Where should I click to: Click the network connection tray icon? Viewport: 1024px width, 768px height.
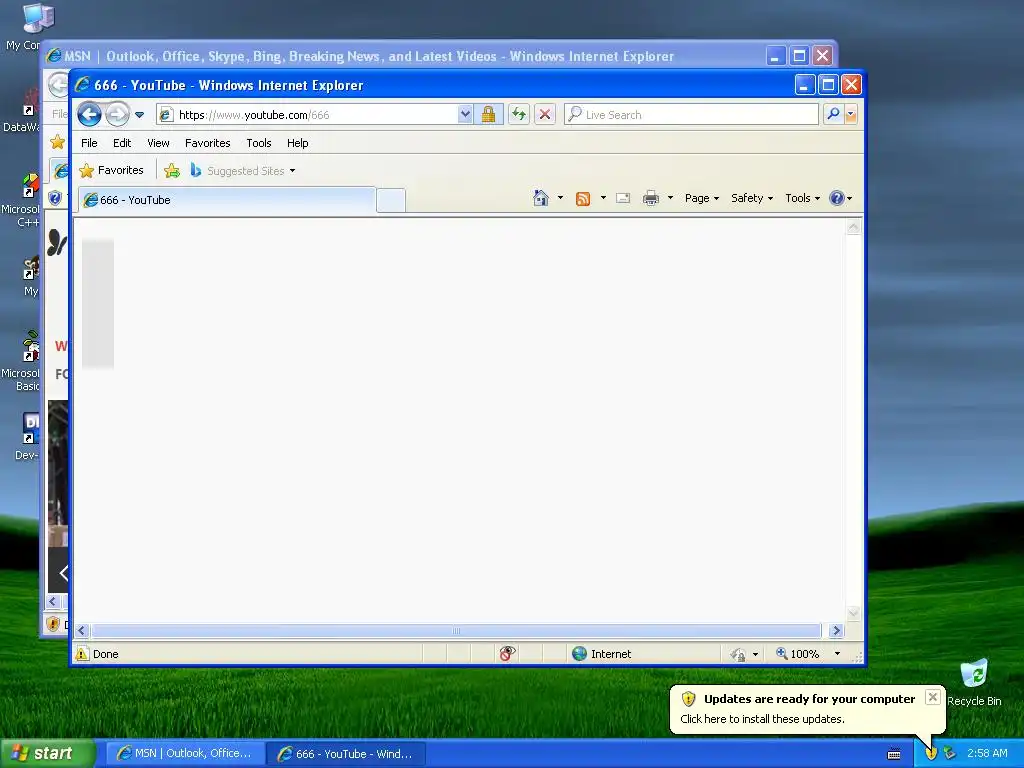[950, 753]
